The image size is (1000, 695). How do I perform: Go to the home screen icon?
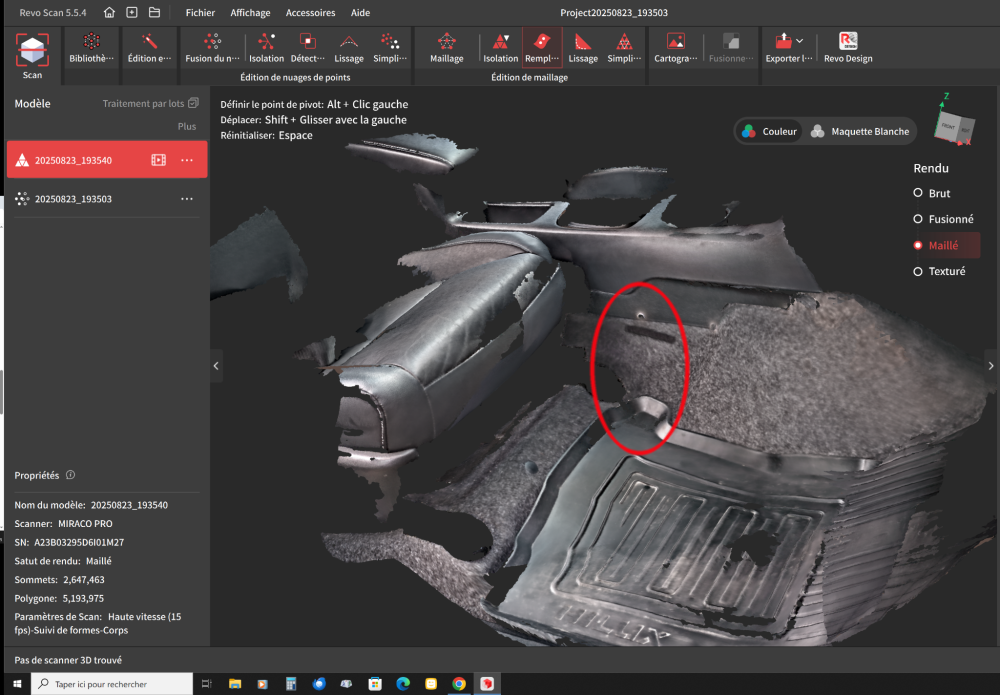pyautogui.click(x=109, y=13)
